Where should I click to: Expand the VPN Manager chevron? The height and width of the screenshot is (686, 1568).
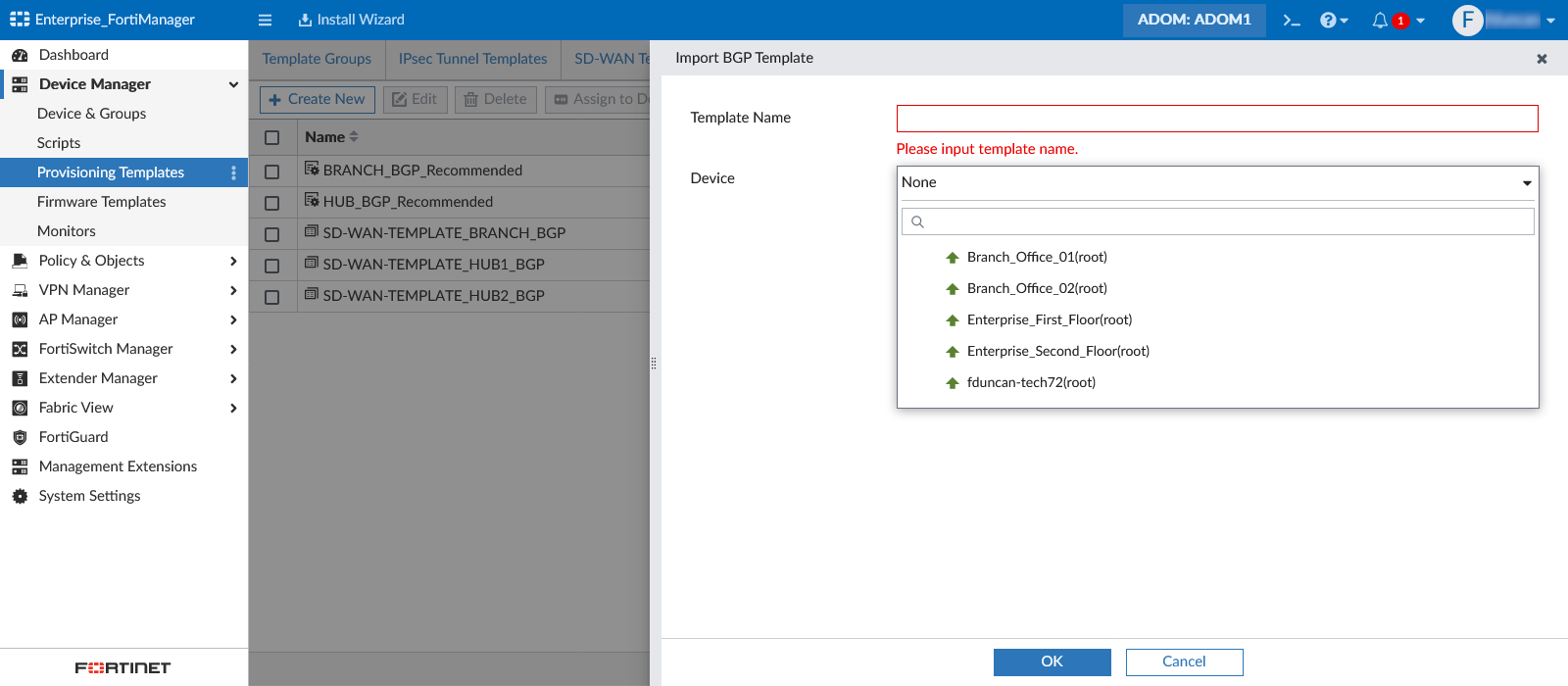(233, 290)
